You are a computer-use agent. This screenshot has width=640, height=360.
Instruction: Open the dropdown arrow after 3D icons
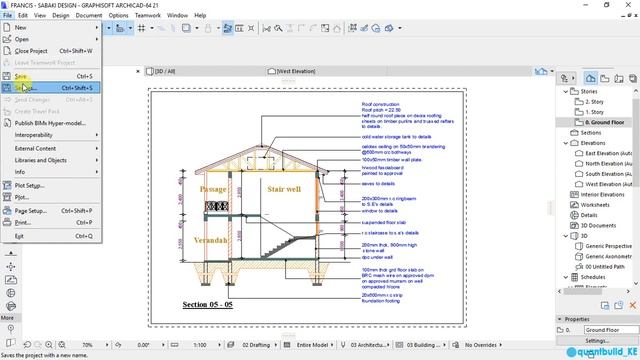click(400, 28)
